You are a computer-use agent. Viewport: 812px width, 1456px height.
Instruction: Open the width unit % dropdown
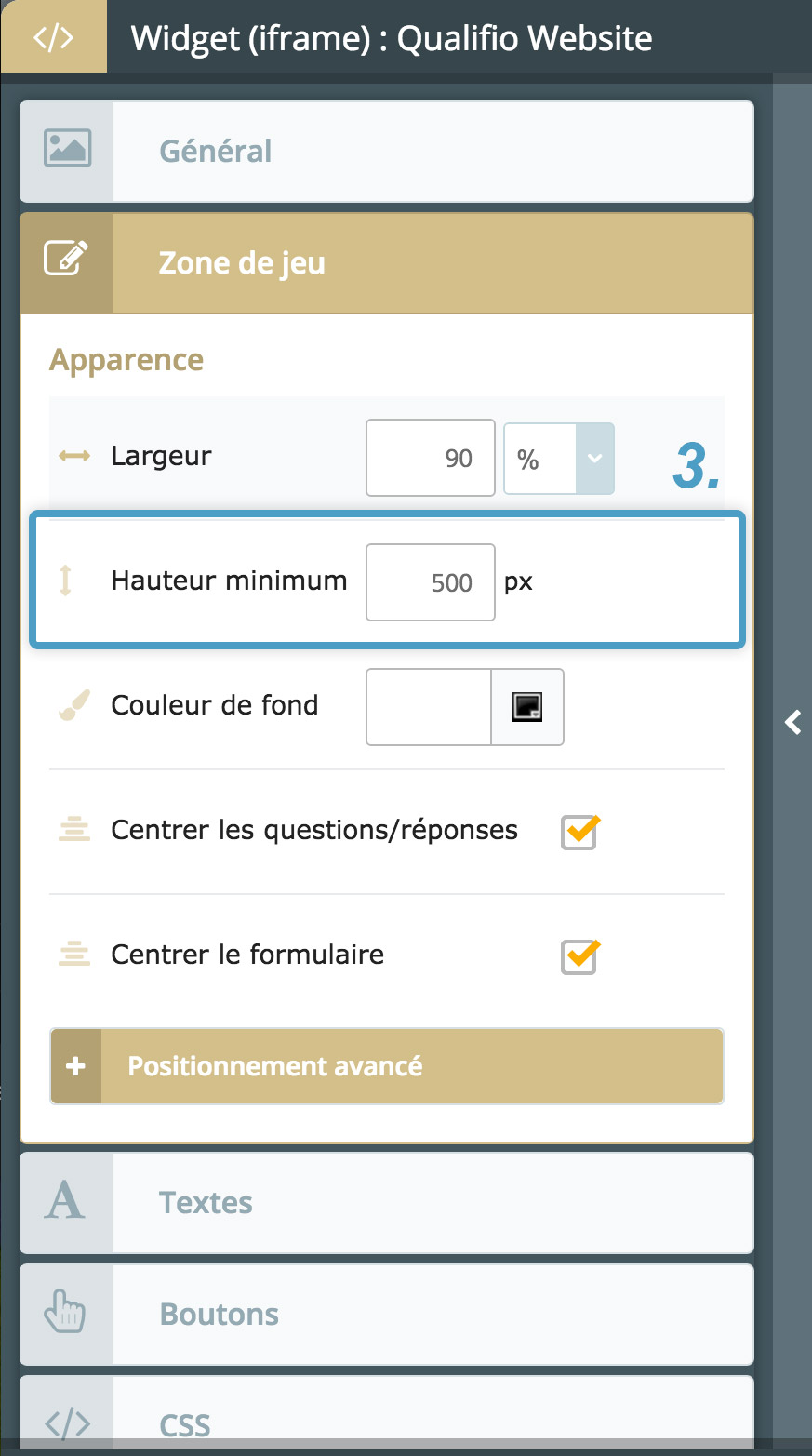click(x=558, y=458)
